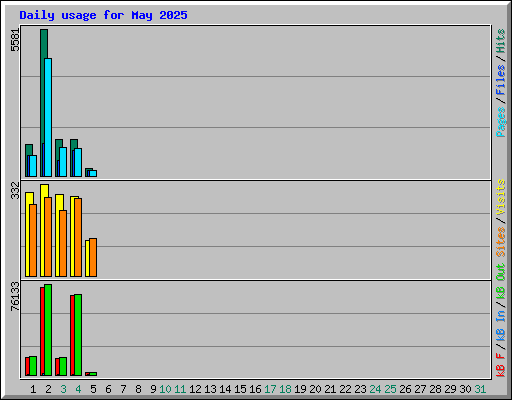
Task: Click the orange sites bar for day 1
Action: coord(33,240)
